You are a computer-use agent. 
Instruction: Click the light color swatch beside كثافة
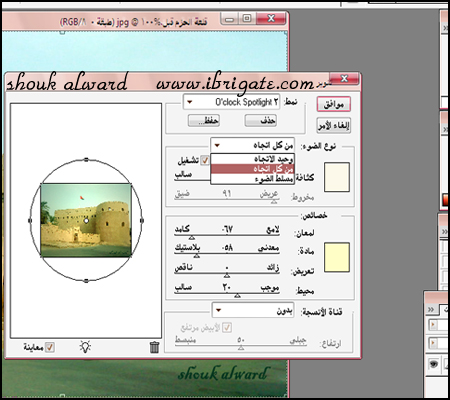(337, 177)
